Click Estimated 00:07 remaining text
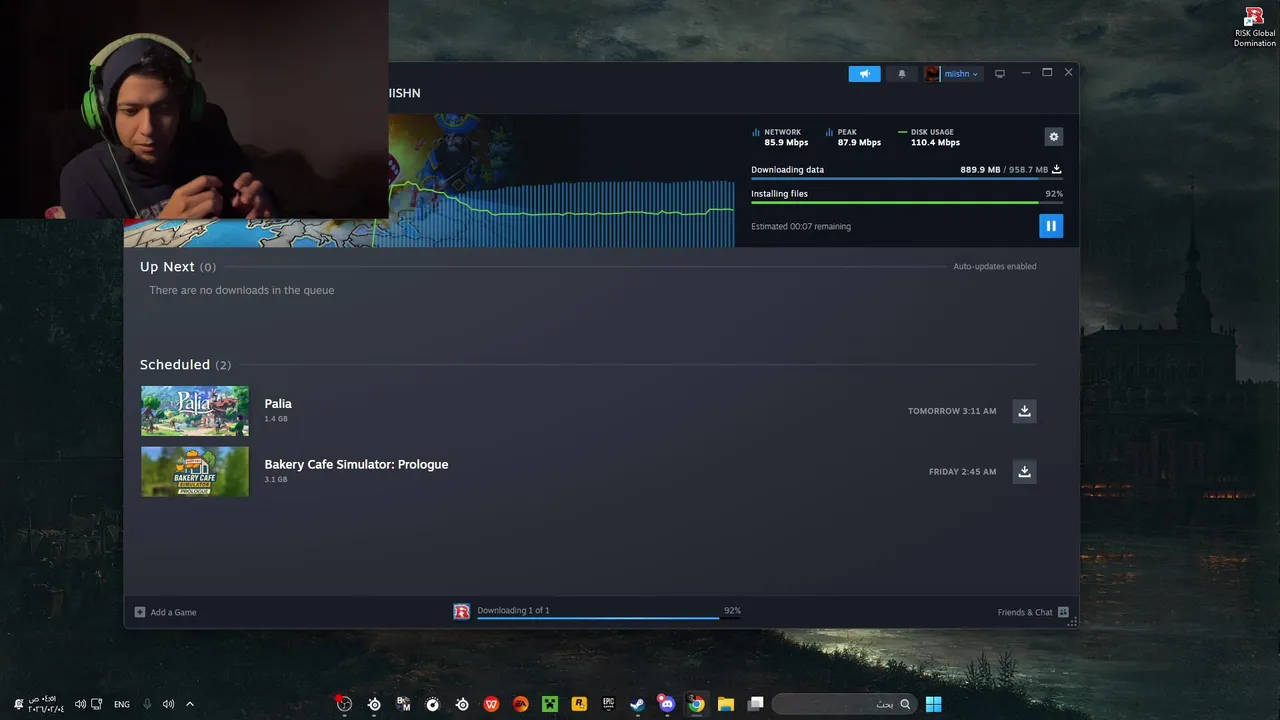Viewport: 1280px width, 720px height. 801,226
